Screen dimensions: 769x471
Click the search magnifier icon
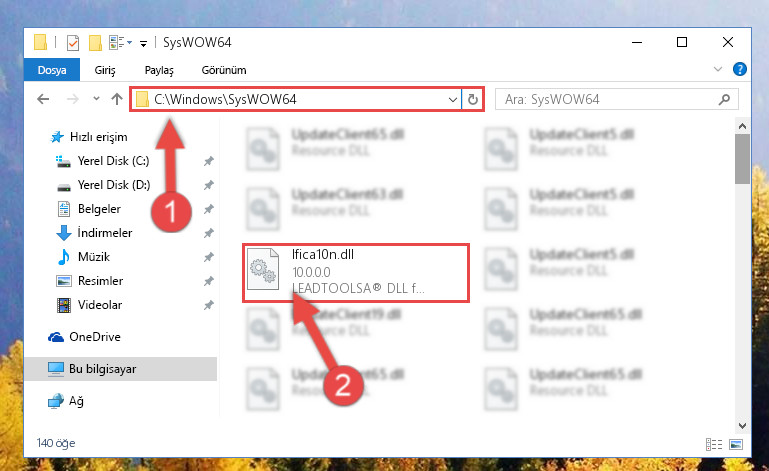point(724,100)
